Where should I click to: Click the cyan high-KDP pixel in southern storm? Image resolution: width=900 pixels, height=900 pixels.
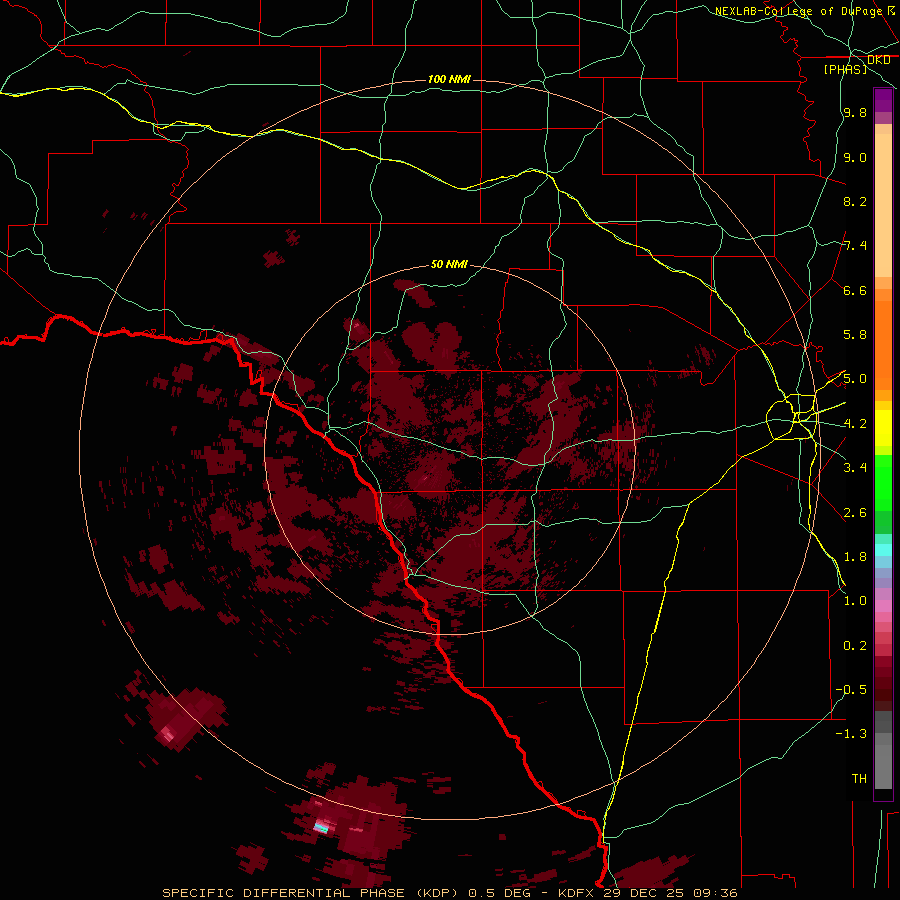click(321, 828)
